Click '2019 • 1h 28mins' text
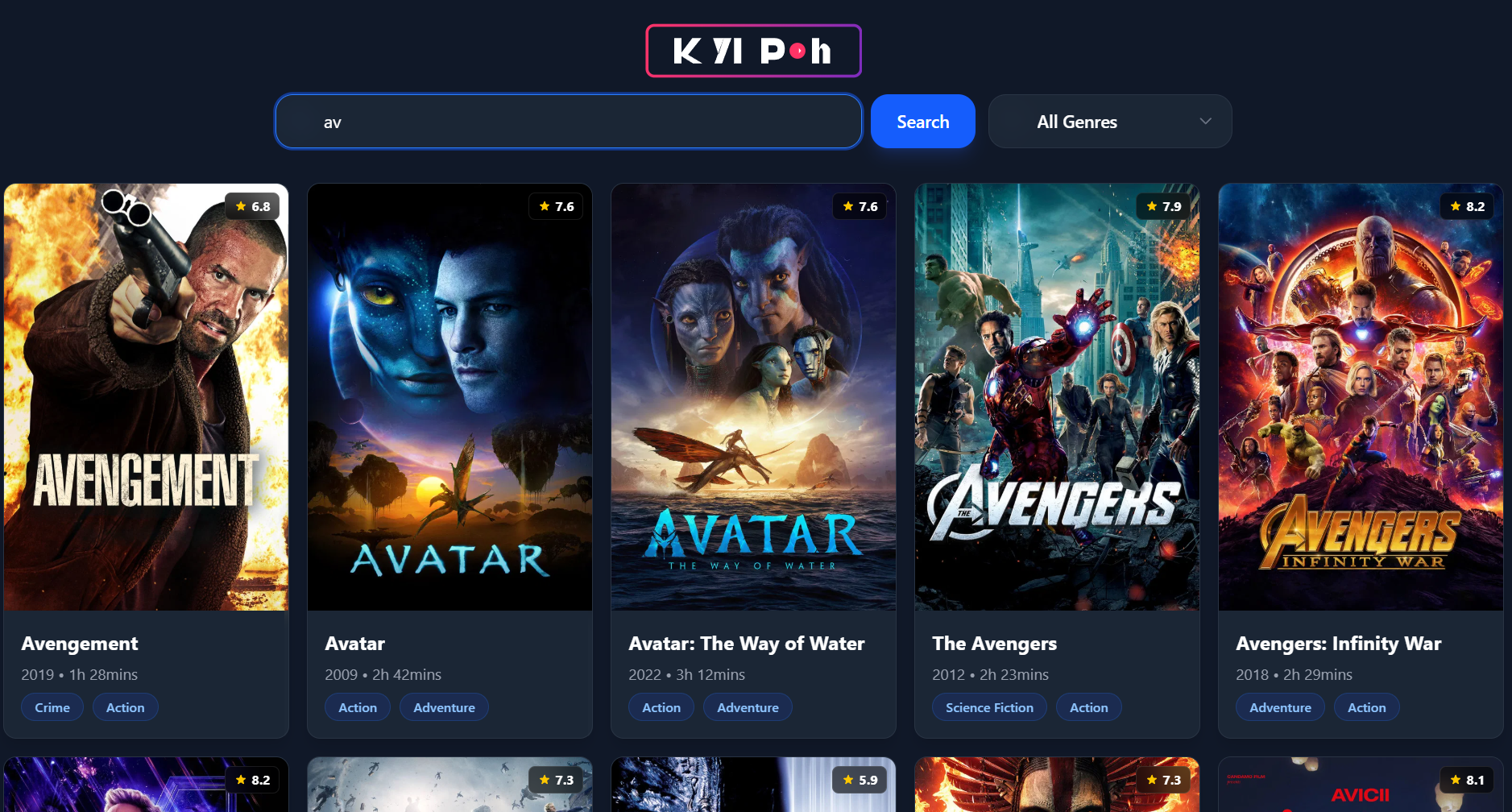Image resolution: width=1512 pixels, height=812 pixels. click(79, 675)
